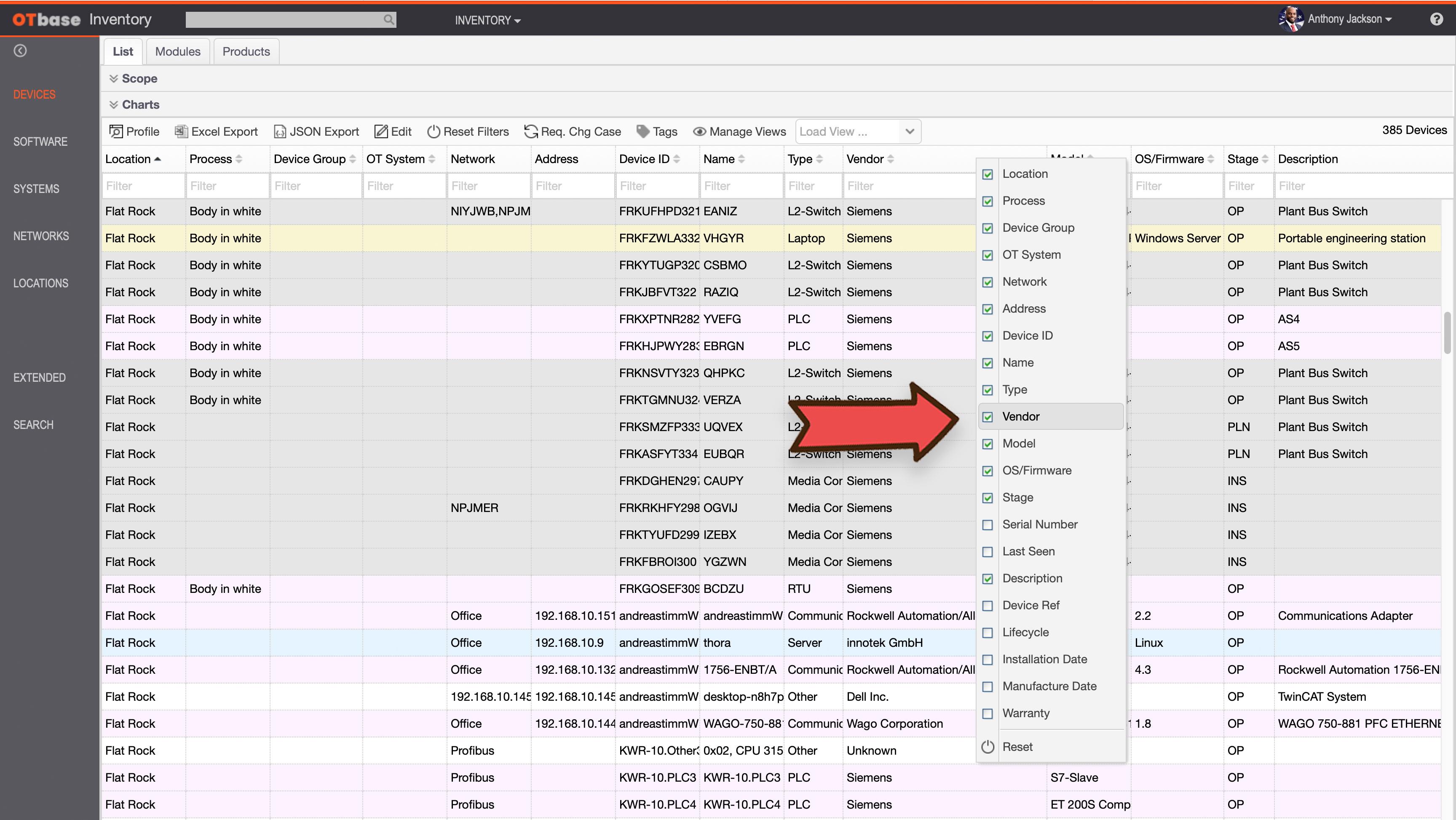
Task: Open SYSTEMS in the sidebar
Action: click(x=36, y=189)
